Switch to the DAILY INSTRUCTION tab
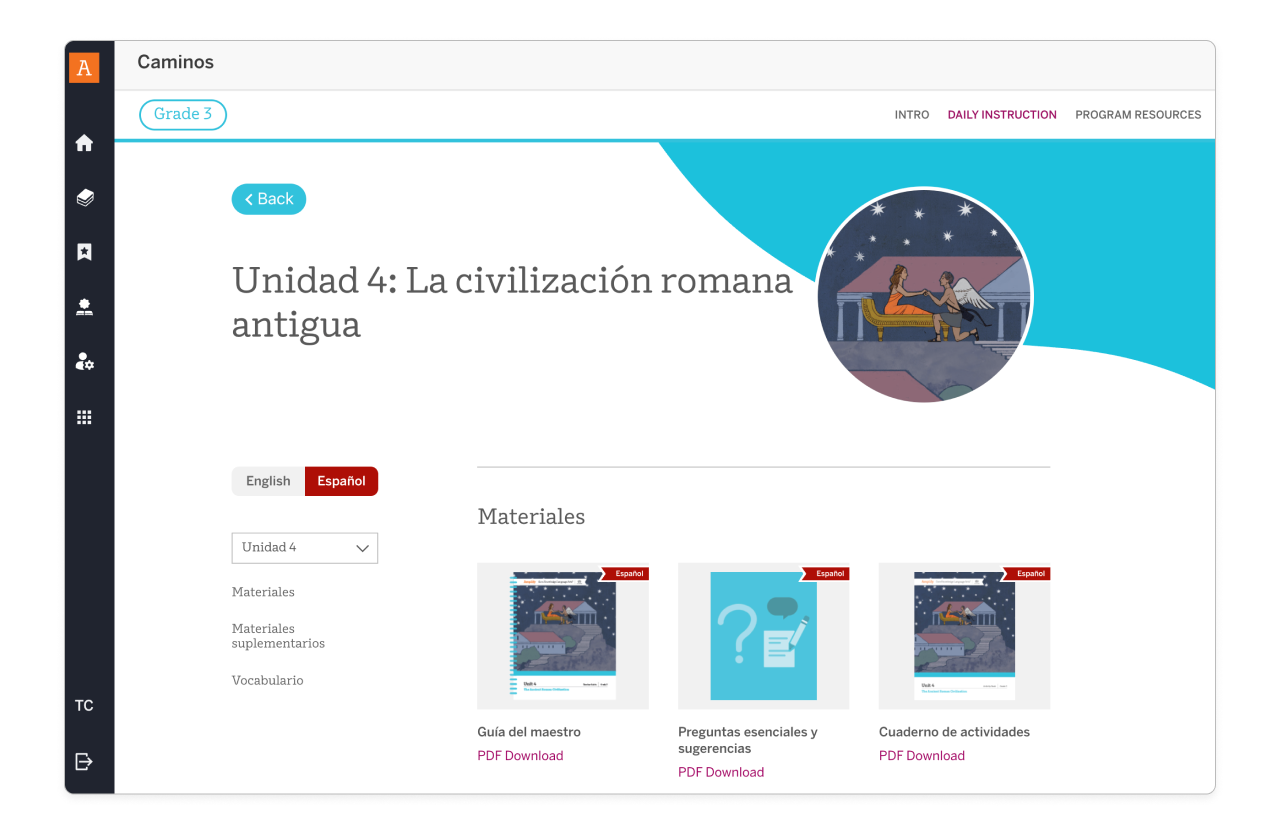 point(1002,114)
